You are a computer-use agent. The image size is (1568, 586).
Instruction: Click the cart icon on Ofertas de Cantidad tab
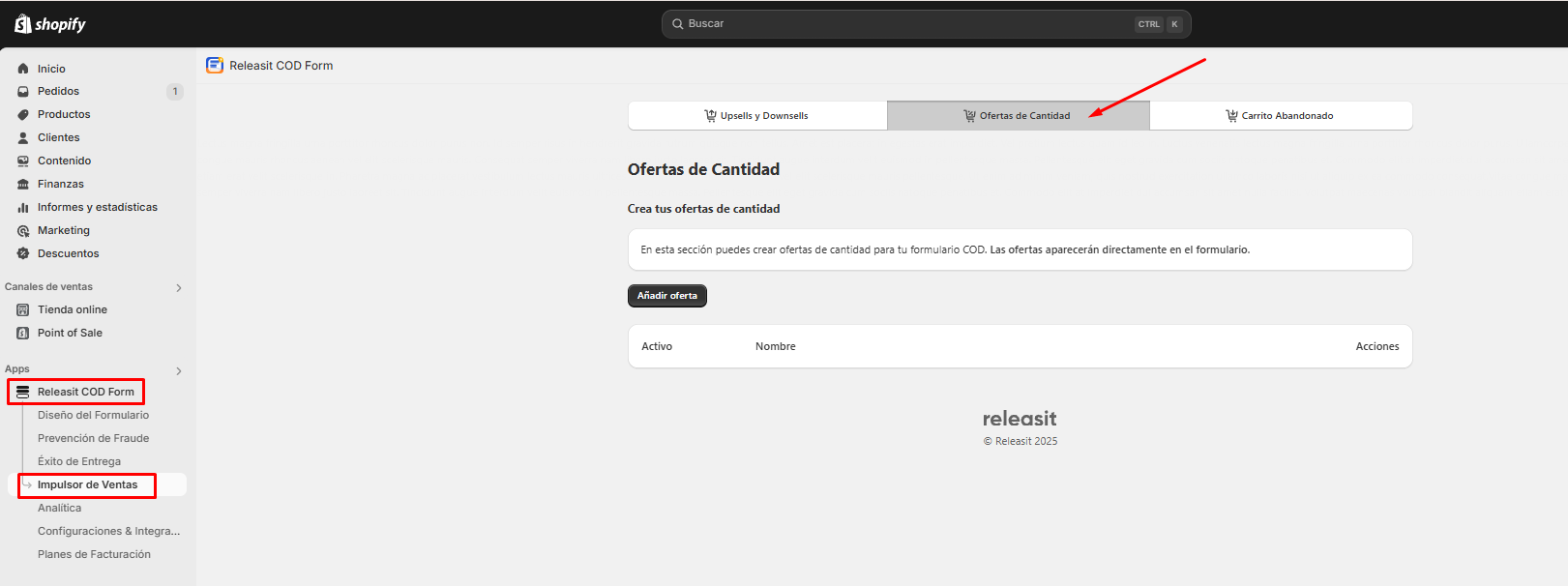(969, 116)
